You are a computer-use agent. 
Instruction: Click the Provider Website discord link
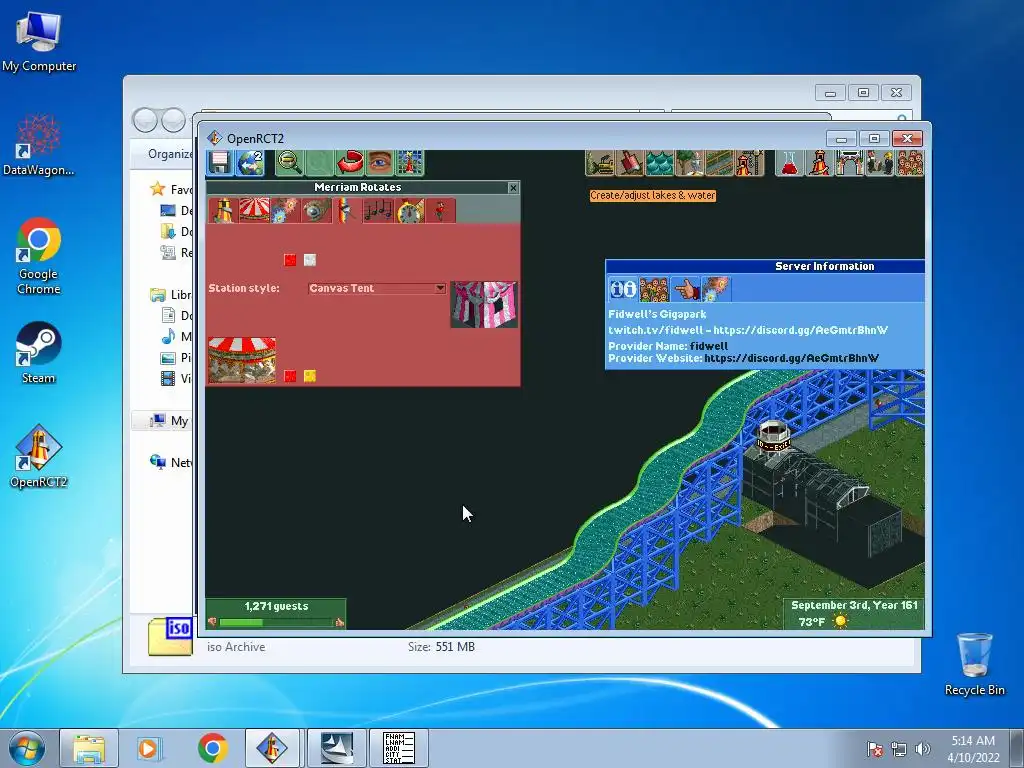[792, 358]
